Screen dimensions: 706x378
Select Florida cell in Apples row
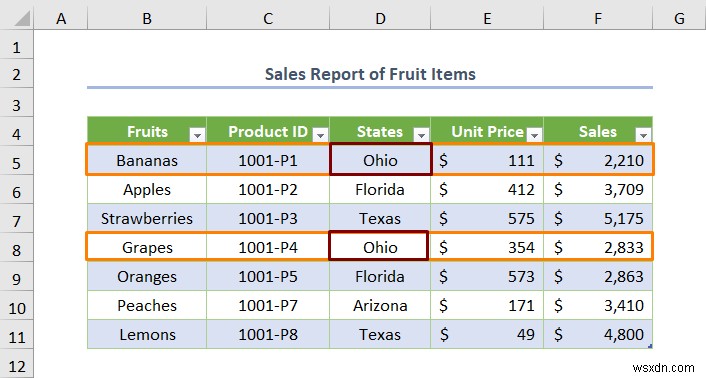point(380,189)
